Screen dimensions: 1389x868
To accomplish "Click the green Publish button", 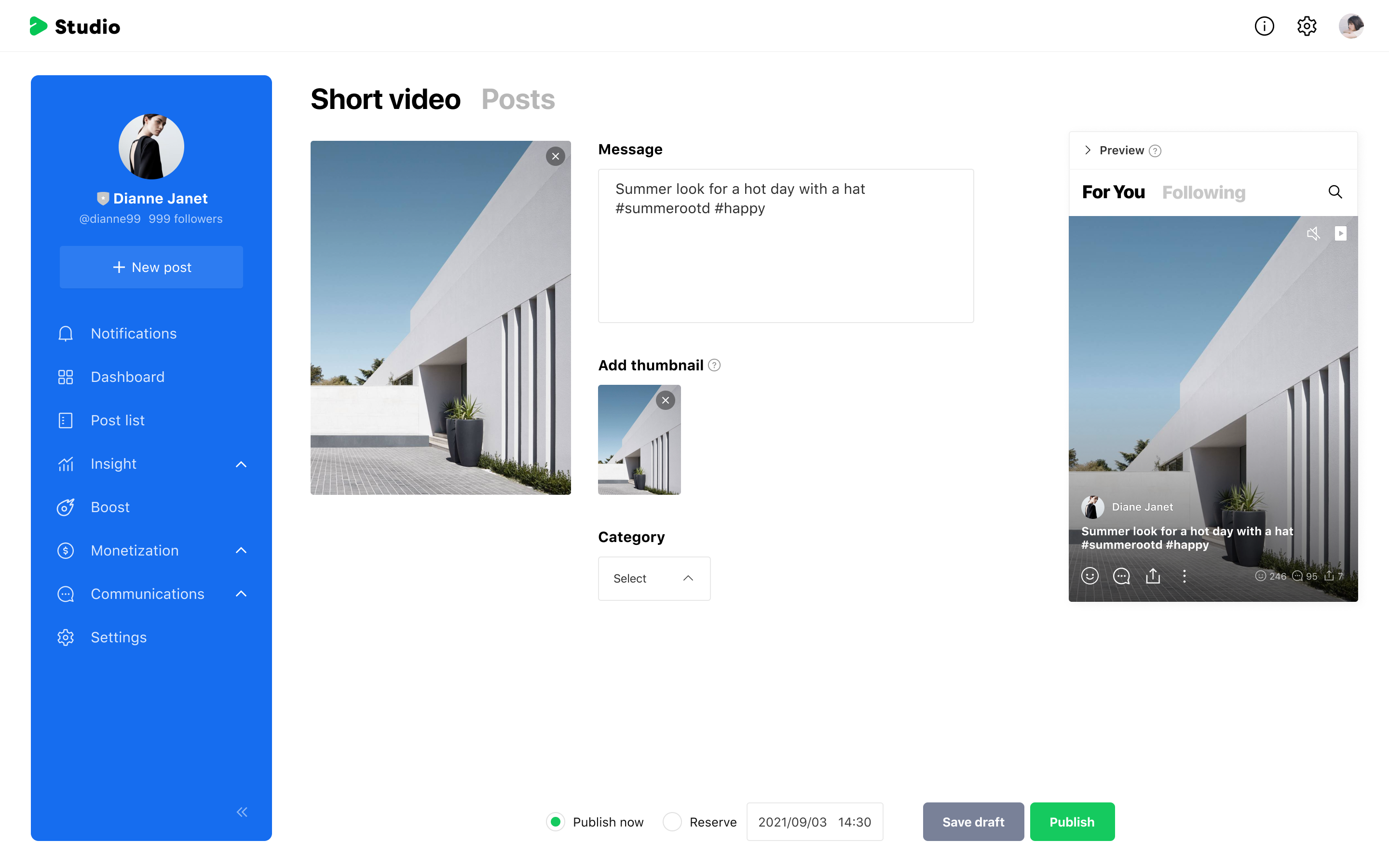I will pos(1072,822).
